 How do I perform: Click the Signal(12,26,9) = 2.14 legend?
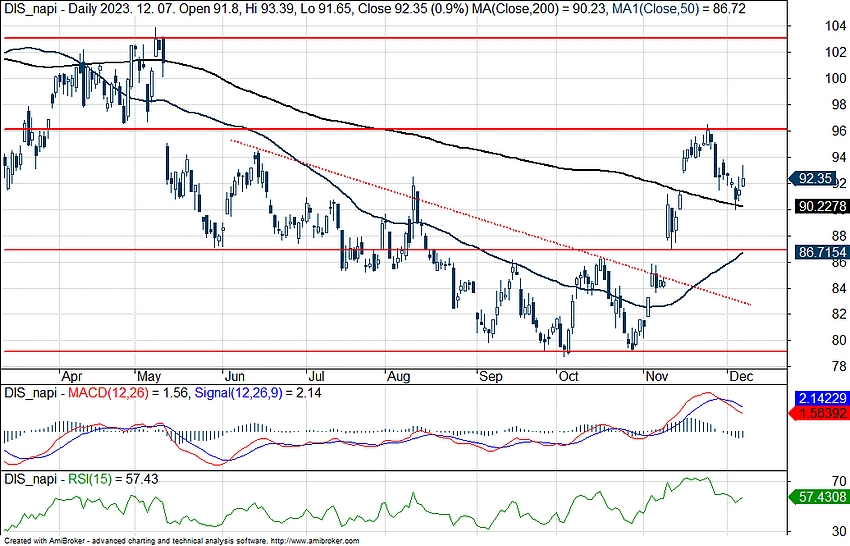click(x=257, y=393)
